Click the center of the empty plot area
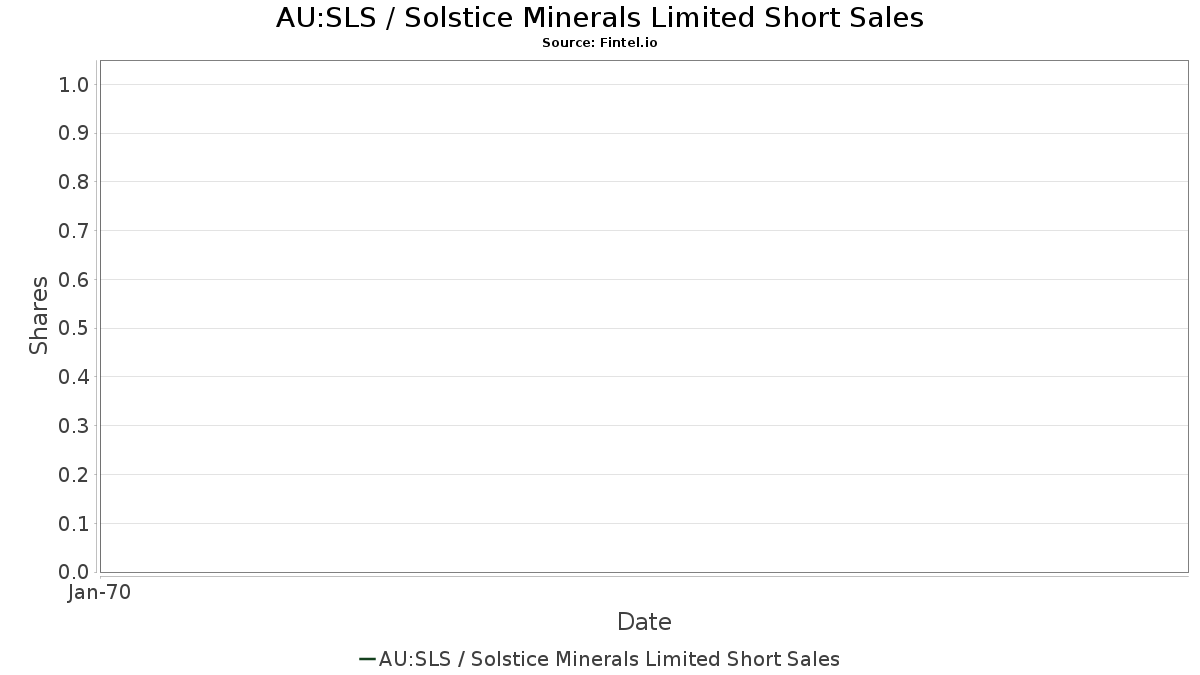 pos(644,316)
